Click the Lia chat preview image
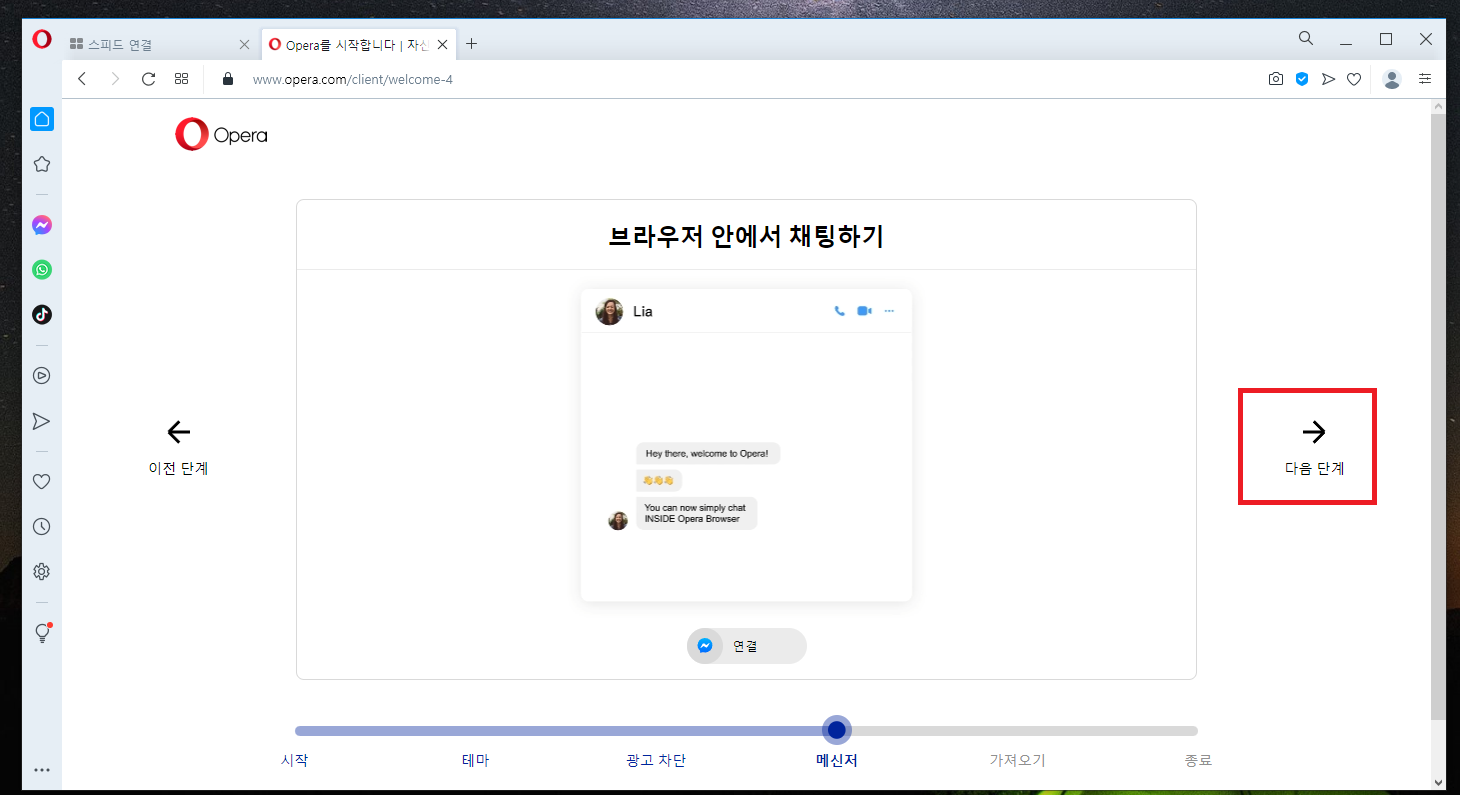 (746, 446)
